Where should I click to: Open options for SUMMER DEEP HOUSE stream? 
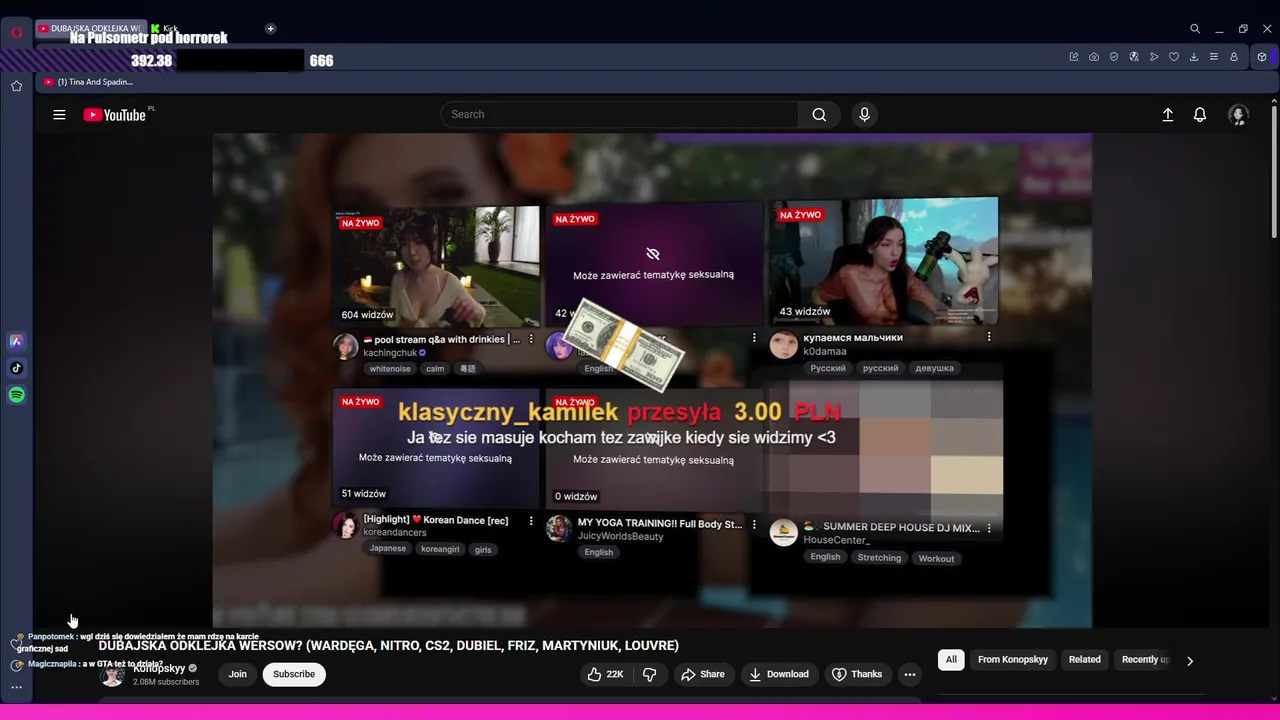click(989, 528)
